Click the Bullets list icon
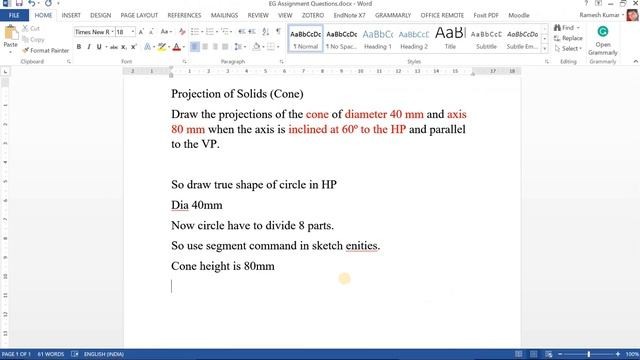This screenshot has height=360, width=640. click(195, 32)
